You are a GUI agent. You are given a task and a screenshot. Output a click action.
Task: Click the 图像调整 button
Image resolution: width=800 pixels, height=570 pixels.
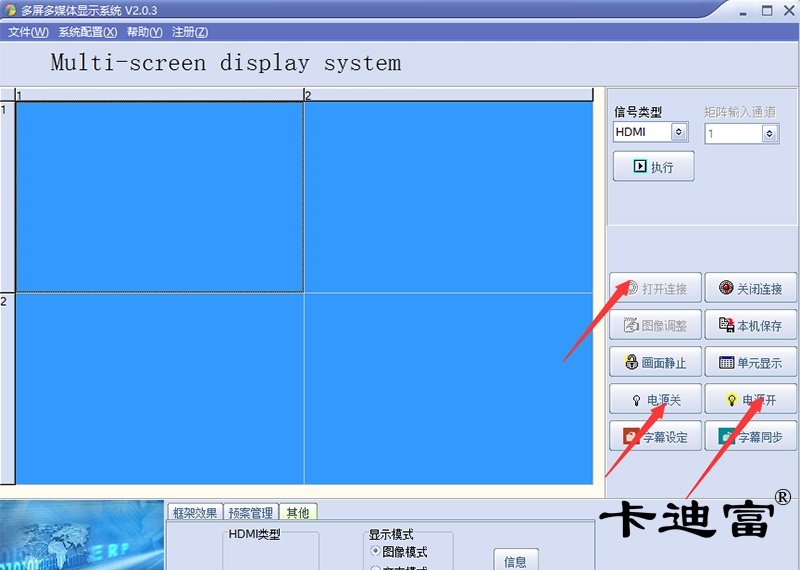pos(656,325)
